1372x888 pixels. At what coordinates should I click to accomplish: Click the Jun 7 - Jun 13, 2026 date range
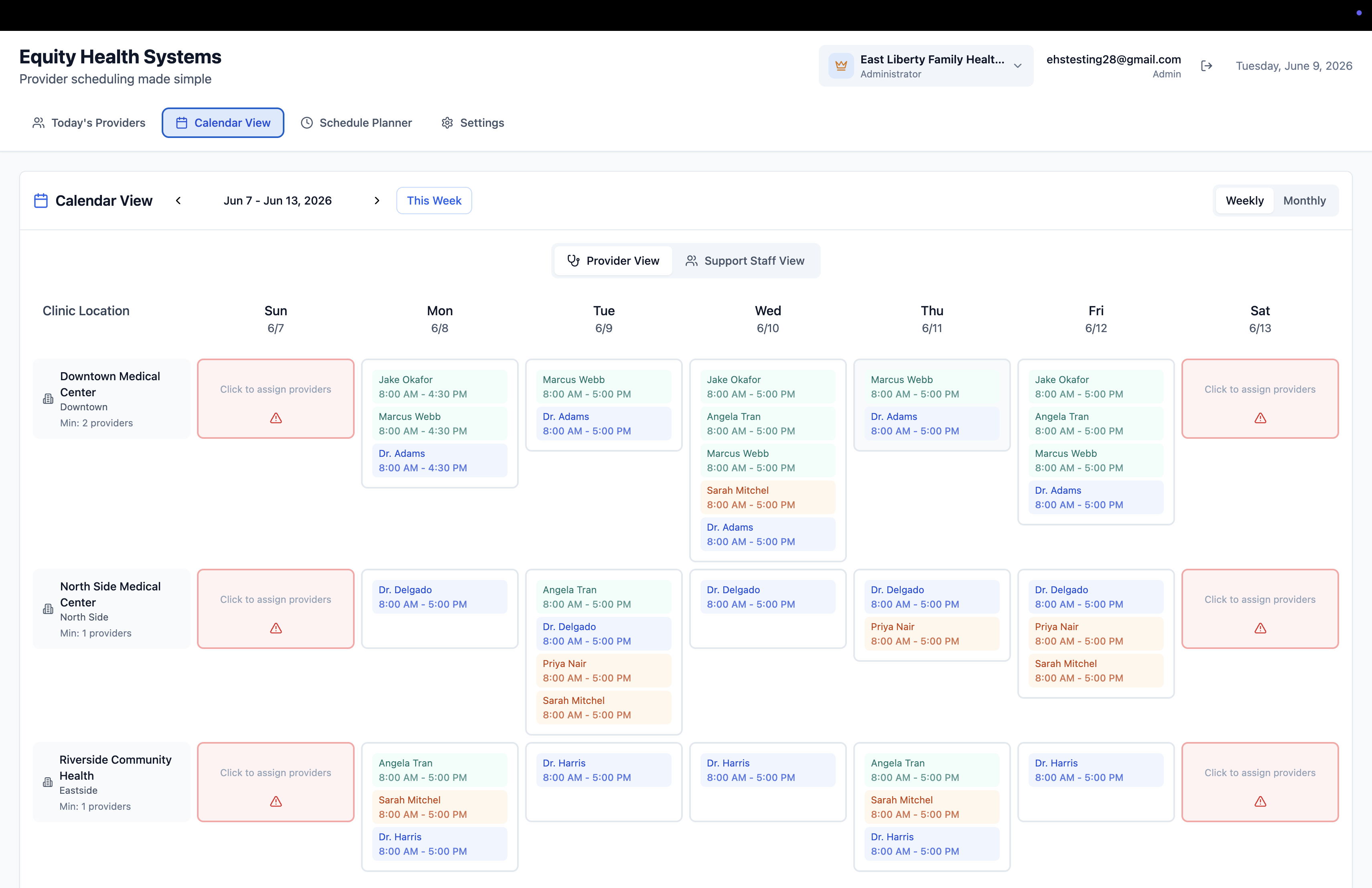coord(278,201)
